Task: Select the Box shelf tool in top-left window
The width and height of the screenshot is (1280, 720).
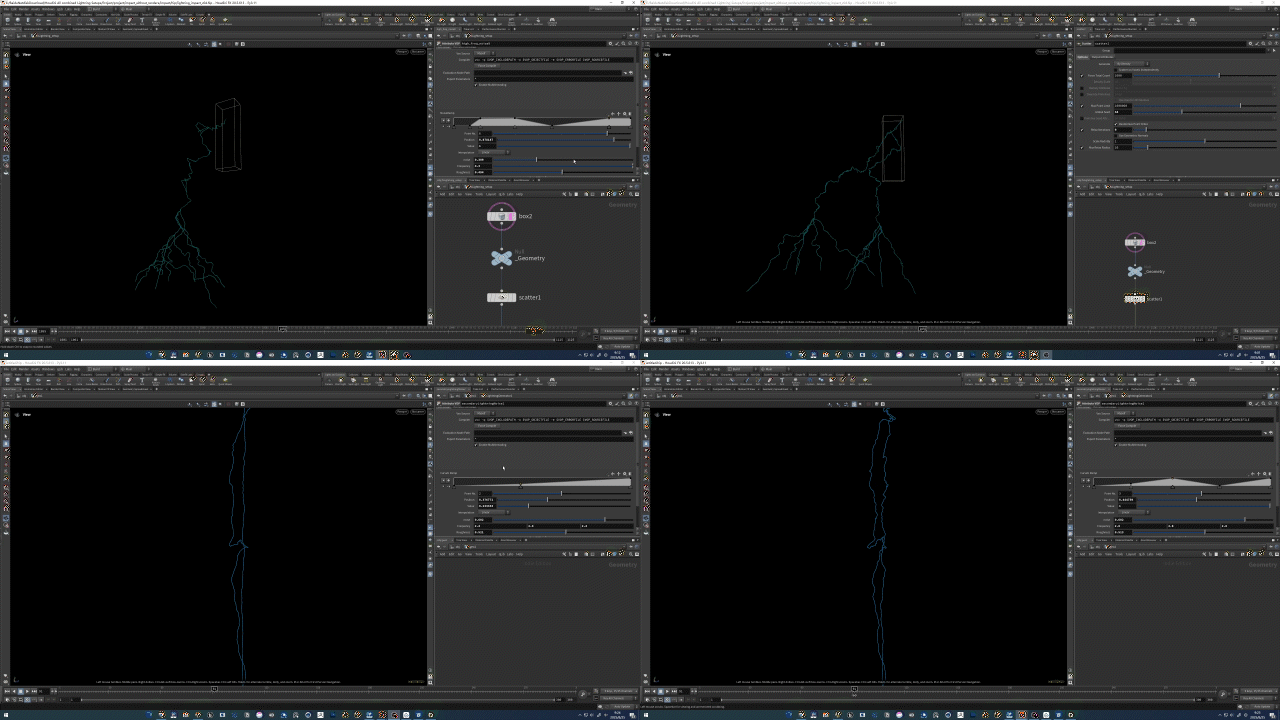Action: pyautogui.click(x=6, y=21)
